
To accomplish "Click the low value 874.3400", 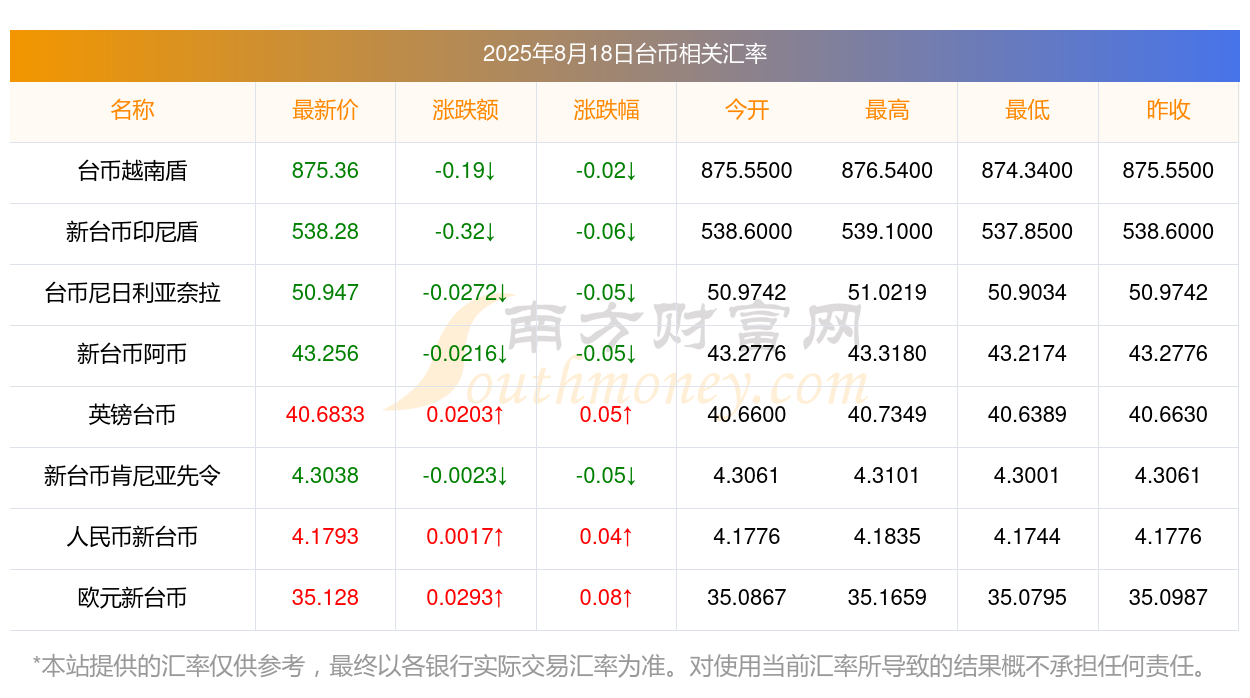I will [1027, 171].
